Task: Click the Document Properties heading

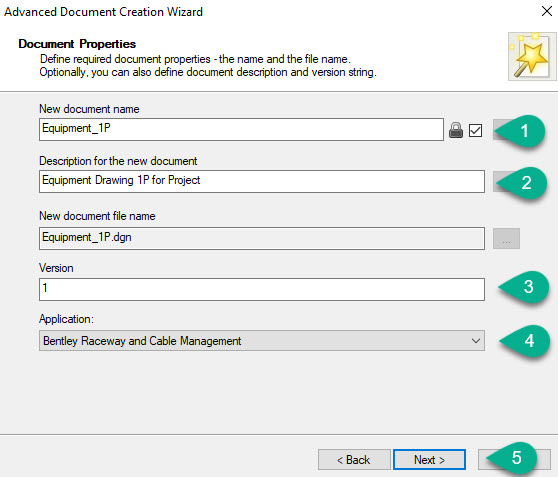Action: [77, 44]
